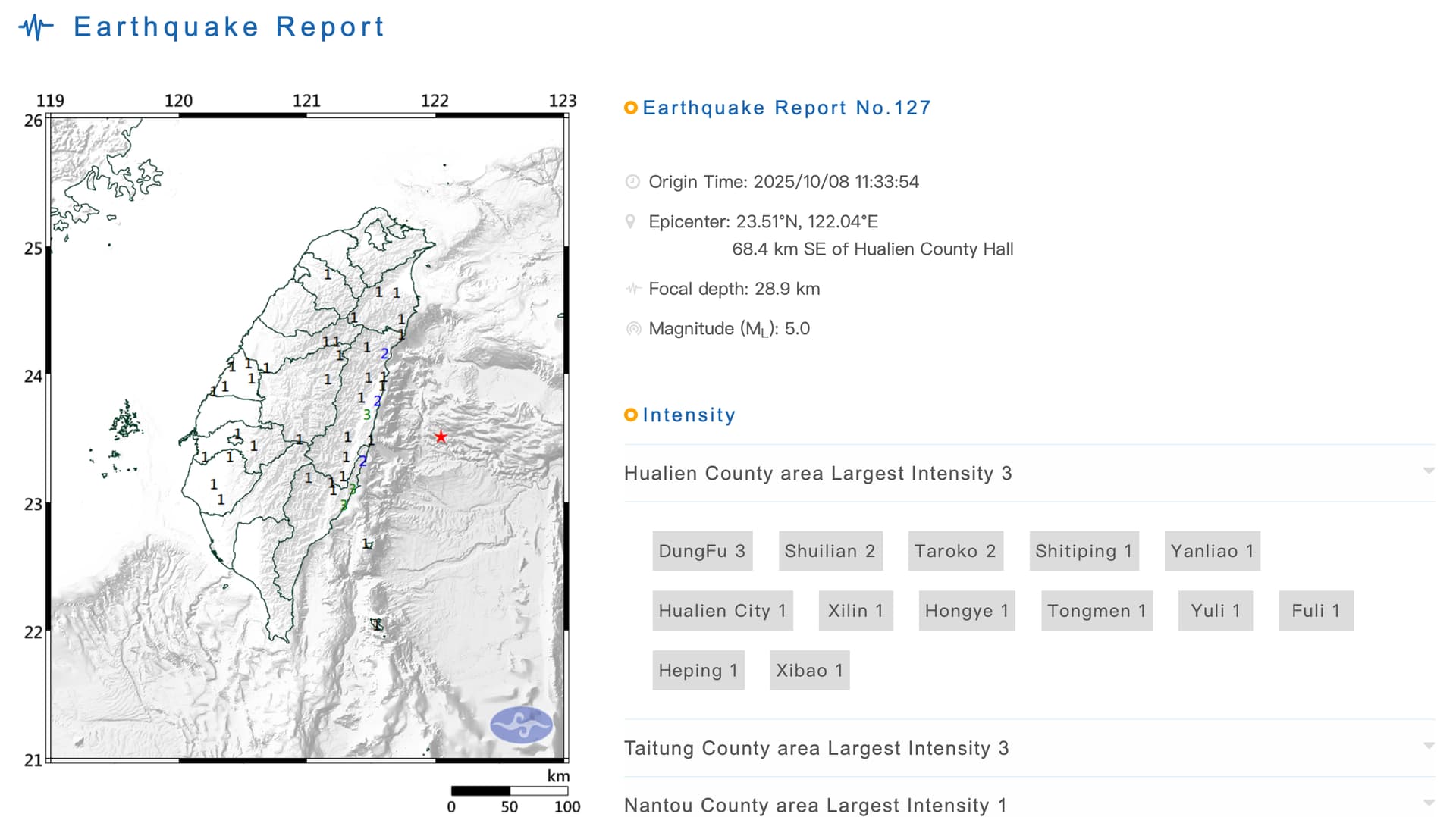Image resolution: width=1456 pixels, height=817 pixels.
Task: Select the Taroko 2 station tag
Action: pos(955,551)
